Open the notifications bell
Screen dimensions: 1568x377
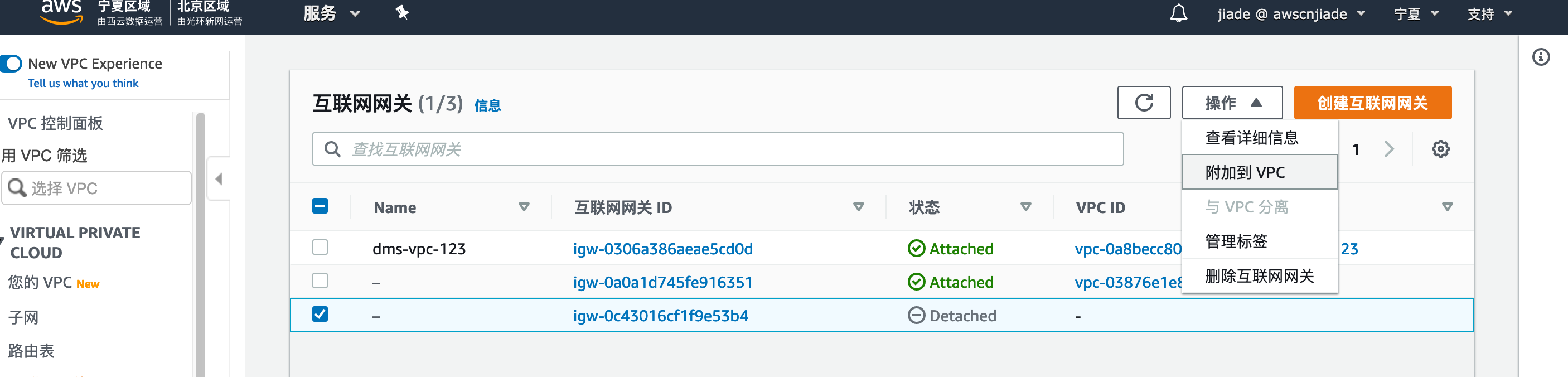click(1178, 13)
